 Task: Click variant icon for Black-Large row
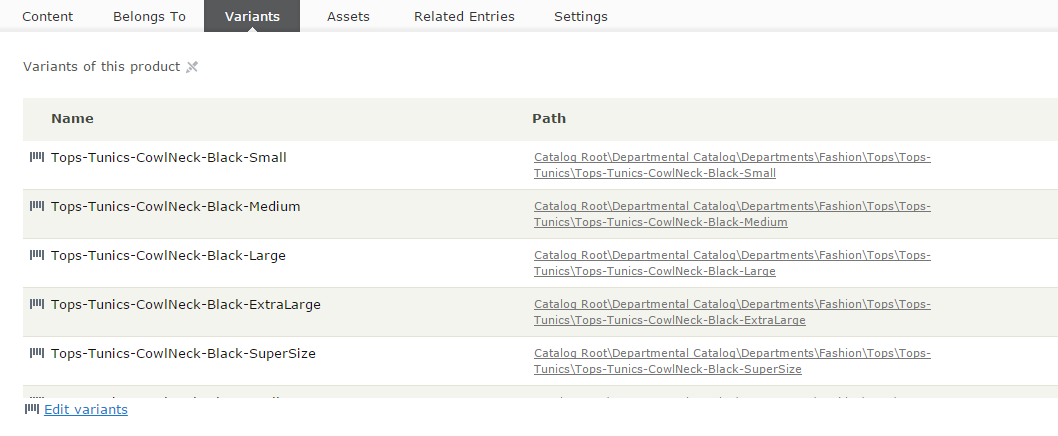click(38, 255)
